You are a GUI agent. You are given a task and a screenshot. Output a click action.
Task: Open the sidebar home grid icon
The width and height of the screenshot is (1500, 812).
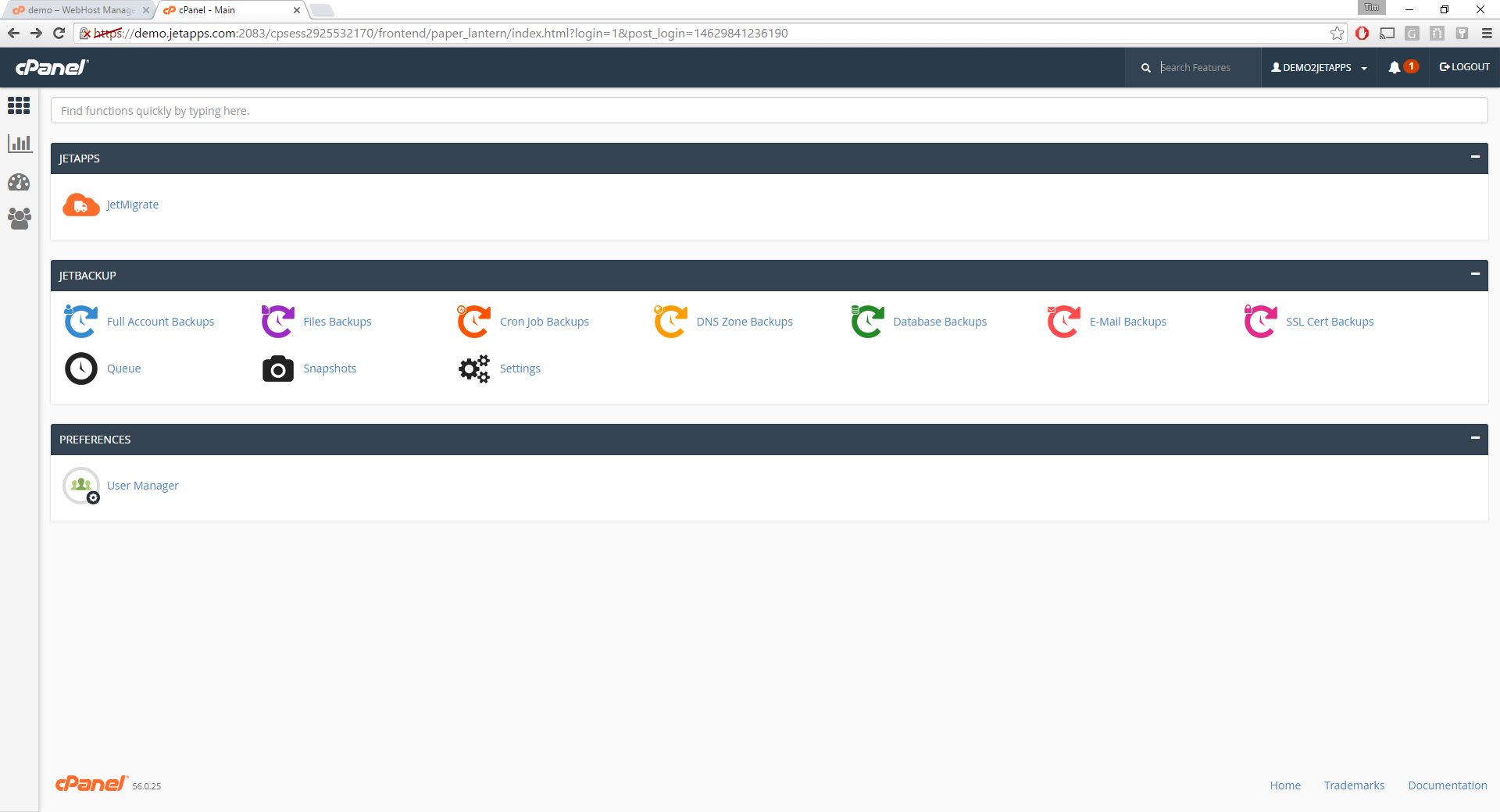(x=19, y=105)
